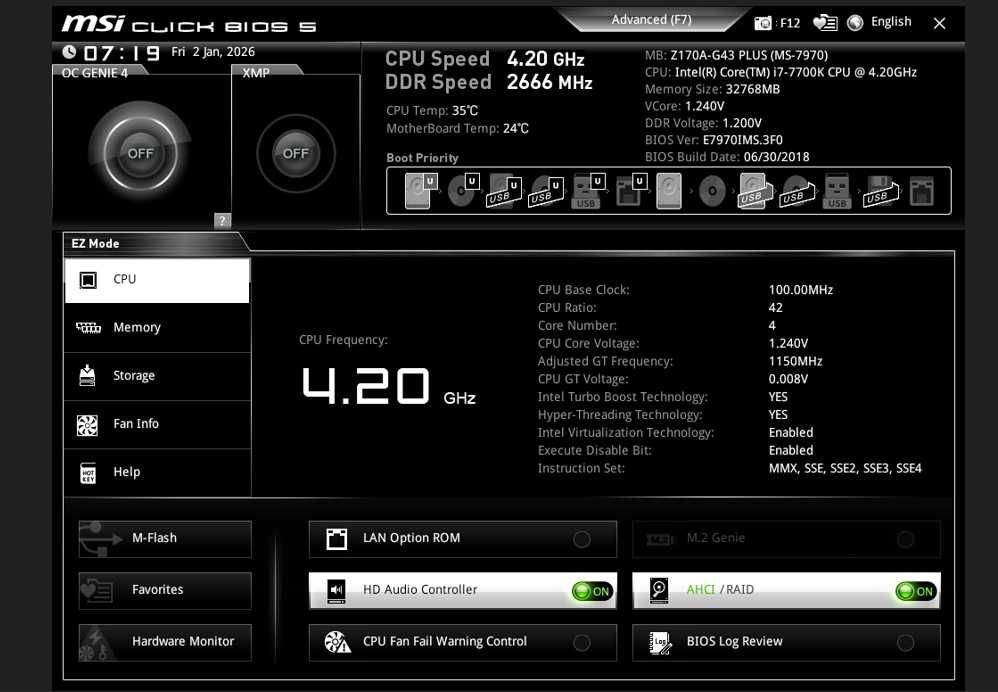Click CPU Ratio value 42
Screen dimensions: 998x692
point(775,307)
